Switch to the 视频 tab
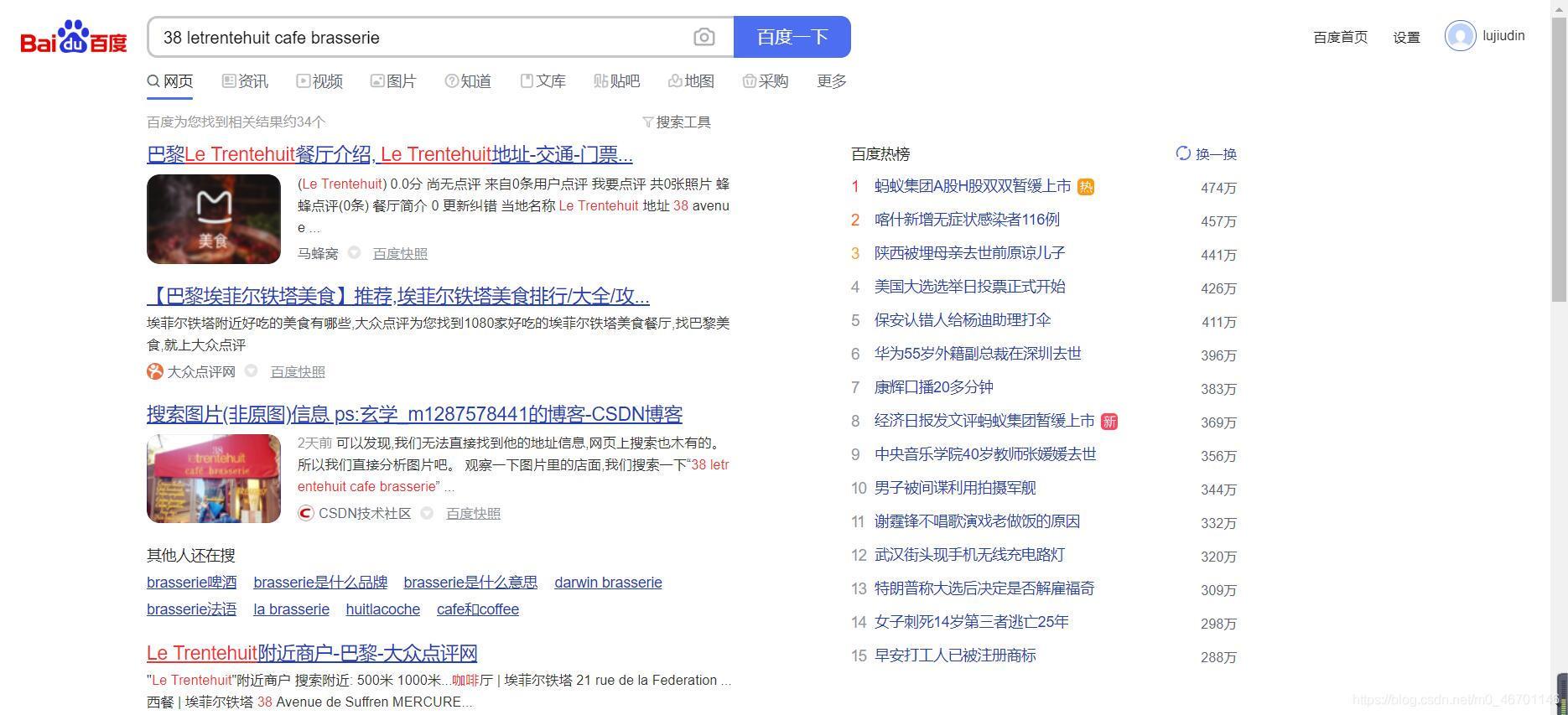The image size is (1568, 715). click(x=319, y=81)
